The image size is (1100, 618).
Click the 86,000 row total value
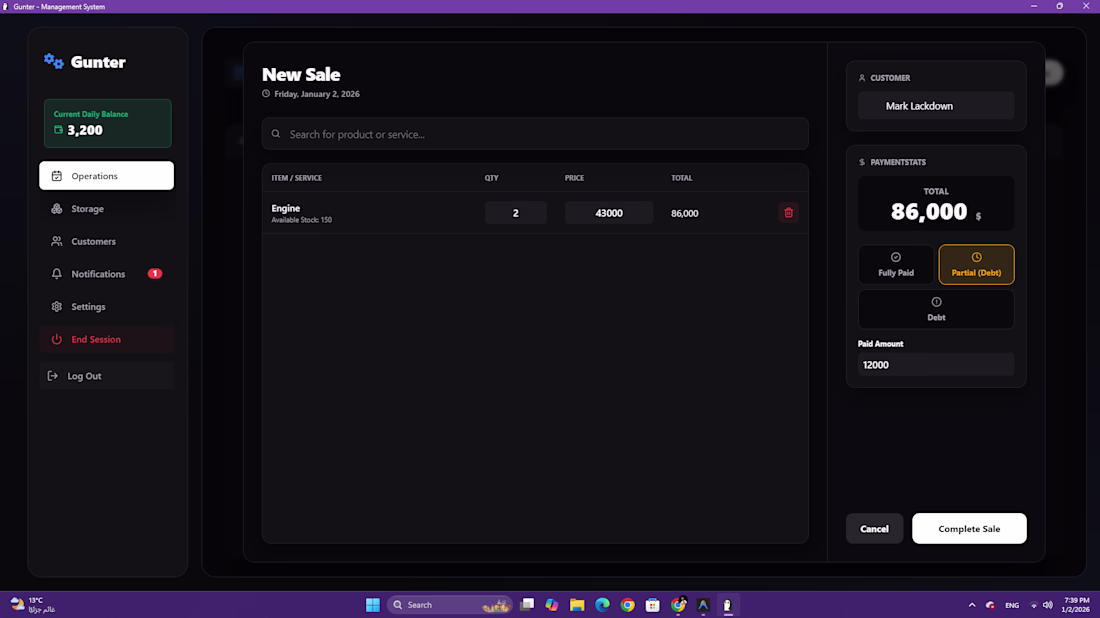[685, 213]
